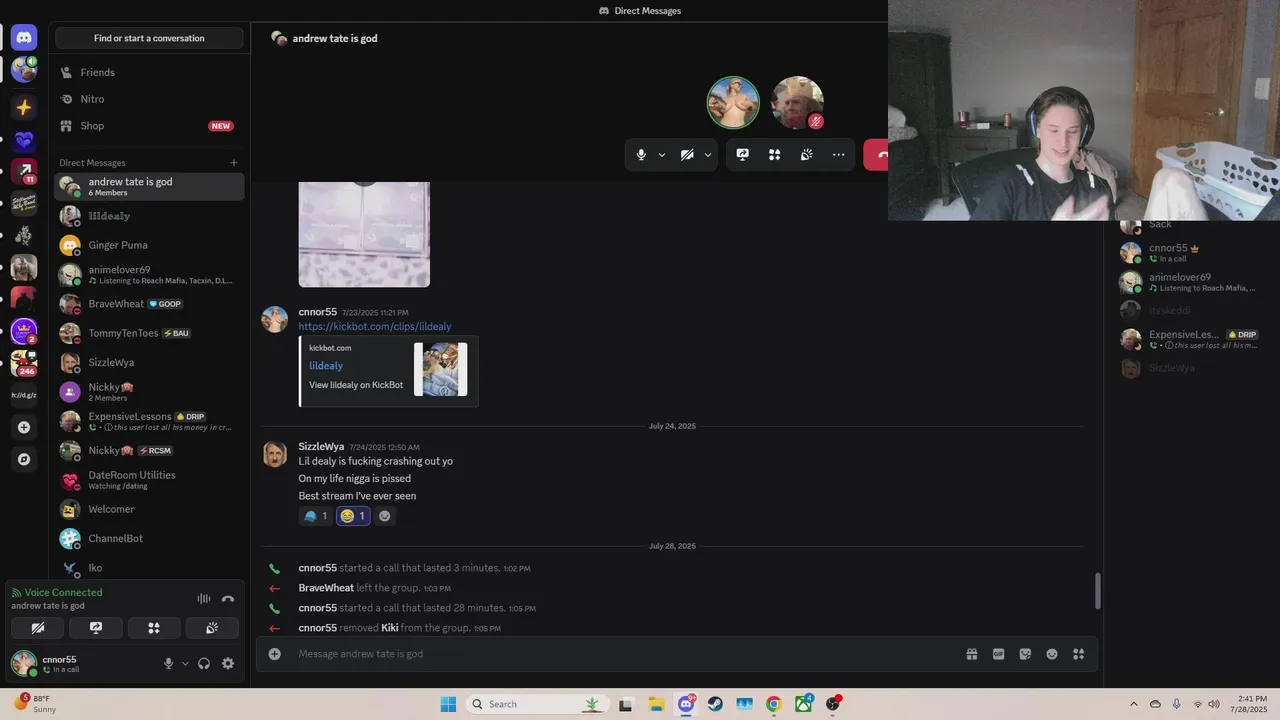Screen dimensions: 1280x720
Task: Open File Explorer from taskbar
Action: coord(656,704)
